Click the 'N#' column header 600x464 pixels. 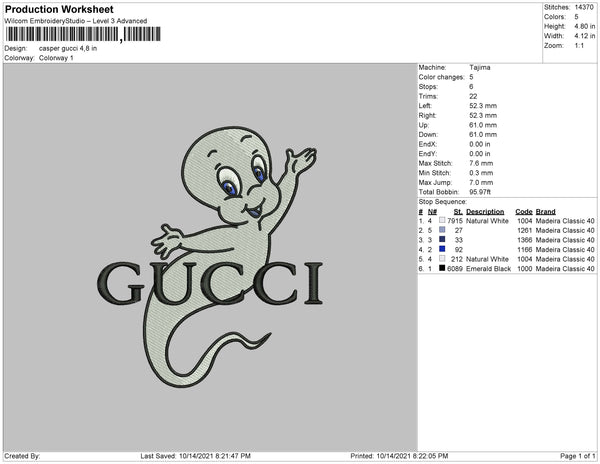coord(432,212)
